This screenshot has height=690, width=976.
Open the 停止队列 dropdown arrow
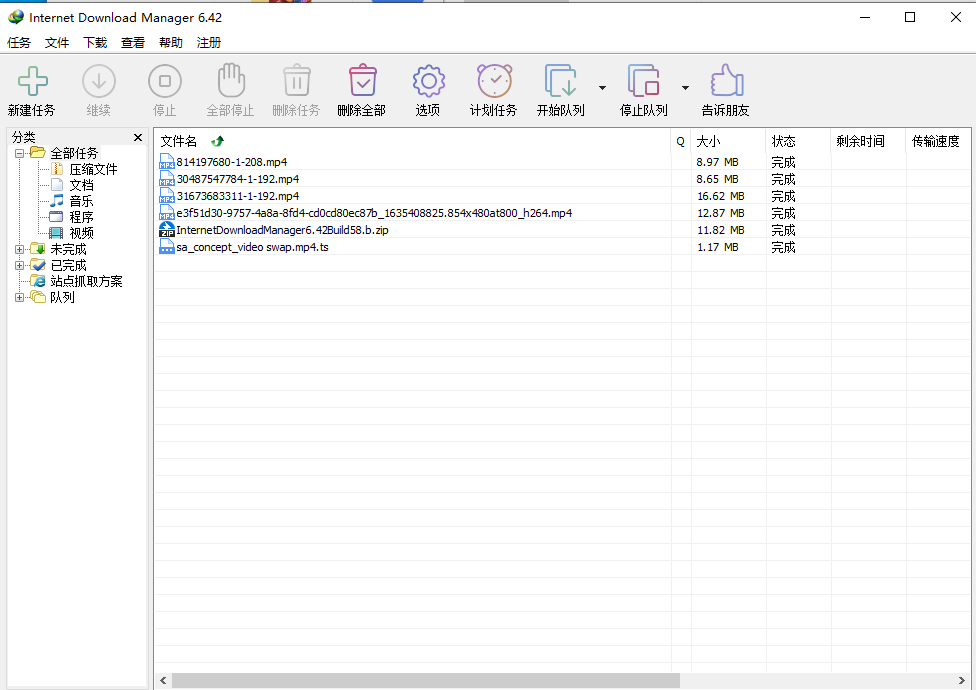pyautogui.click(x=685, y=88)
